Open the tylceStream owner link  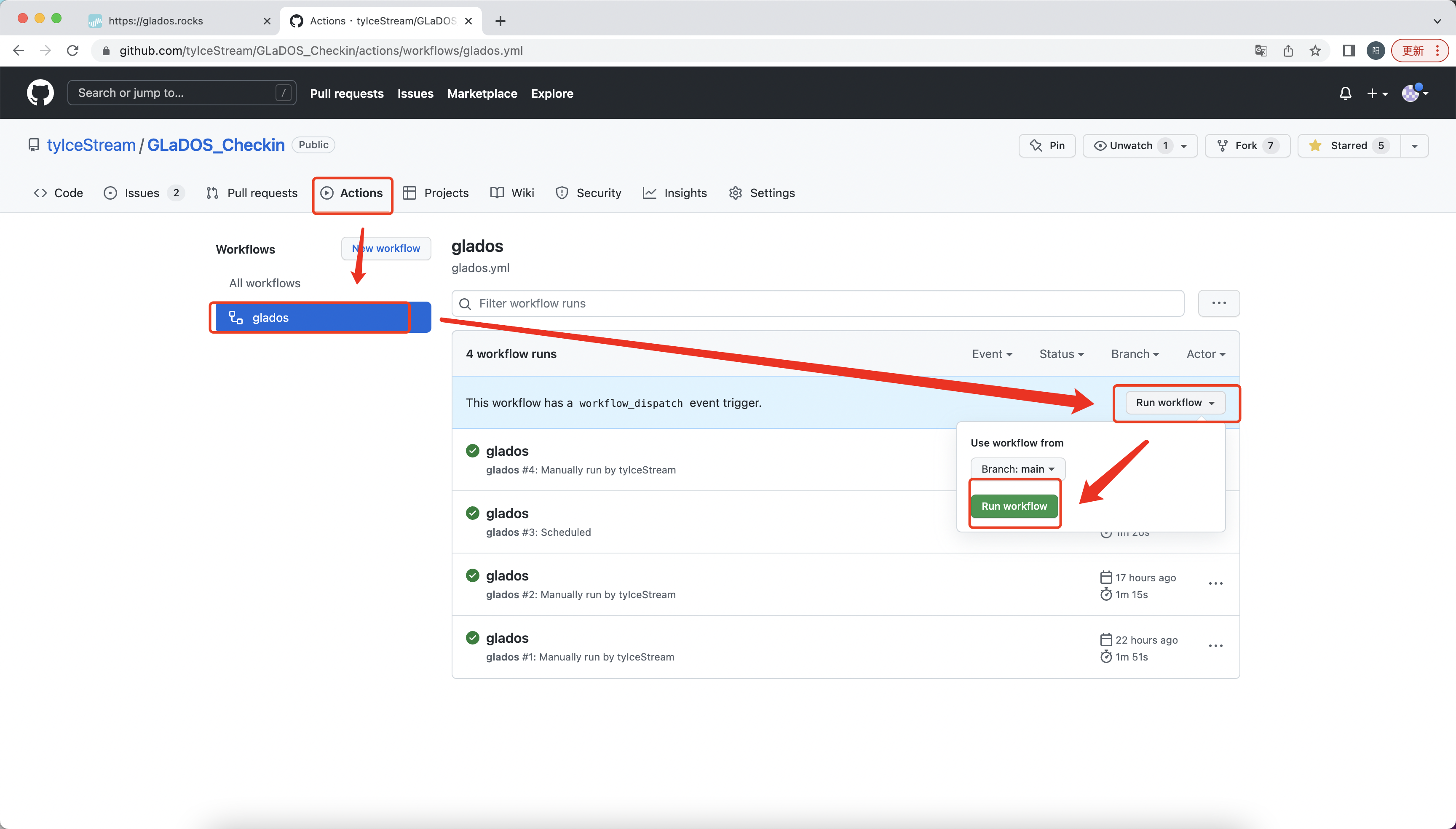coord(91,145)
